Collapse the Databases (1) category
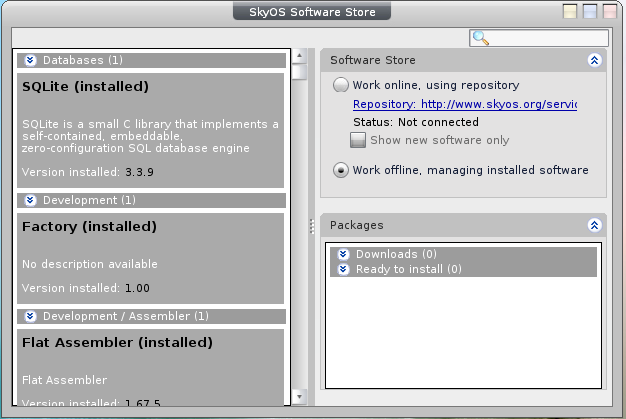Image resolution: width=626 pixels, height=419 pixels. coord(30,60)
